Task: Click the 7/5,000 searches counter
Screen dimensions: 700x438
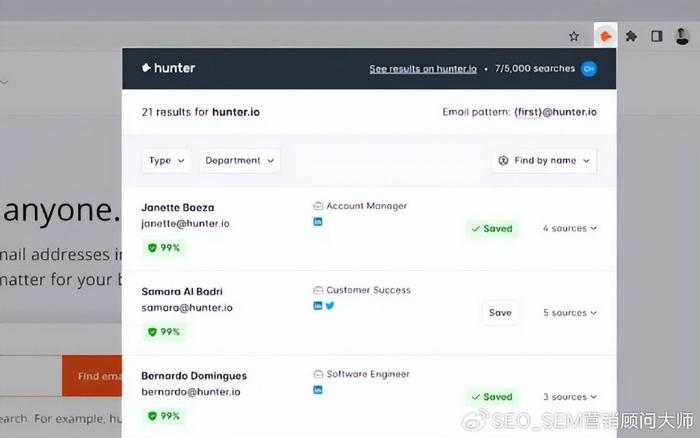Action: 535,68
